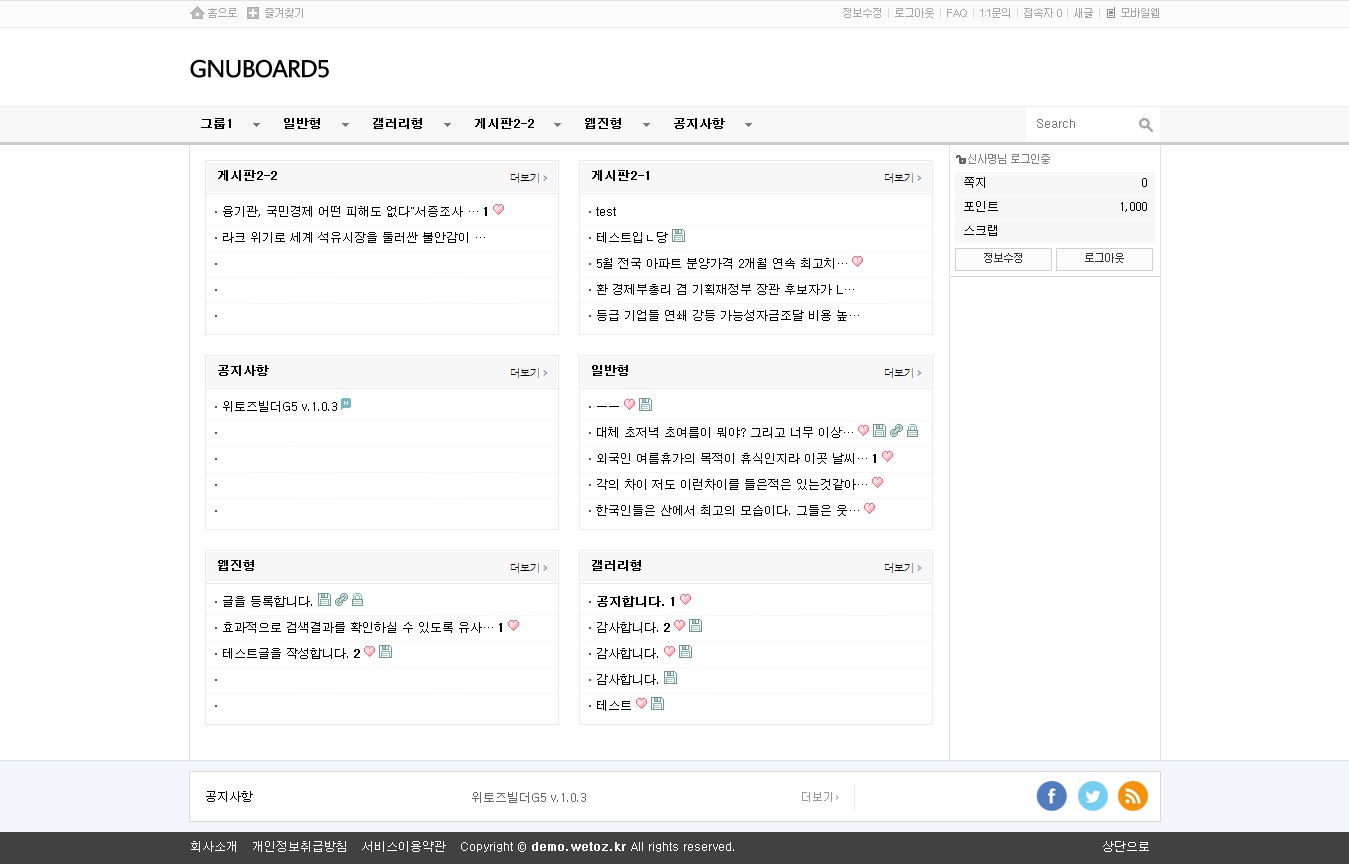Click the 정보수정 button in login box
1349x864 pixels.
pos(1002,259)
